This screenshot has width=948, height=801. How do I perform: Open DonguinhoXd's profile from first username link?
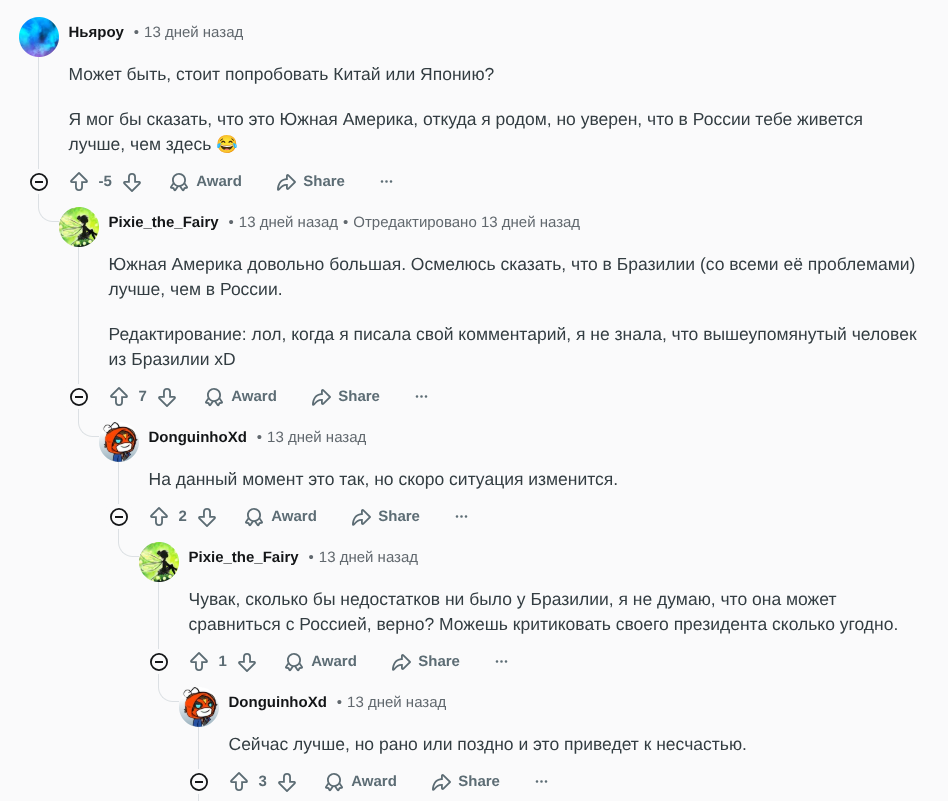(197, 437)
